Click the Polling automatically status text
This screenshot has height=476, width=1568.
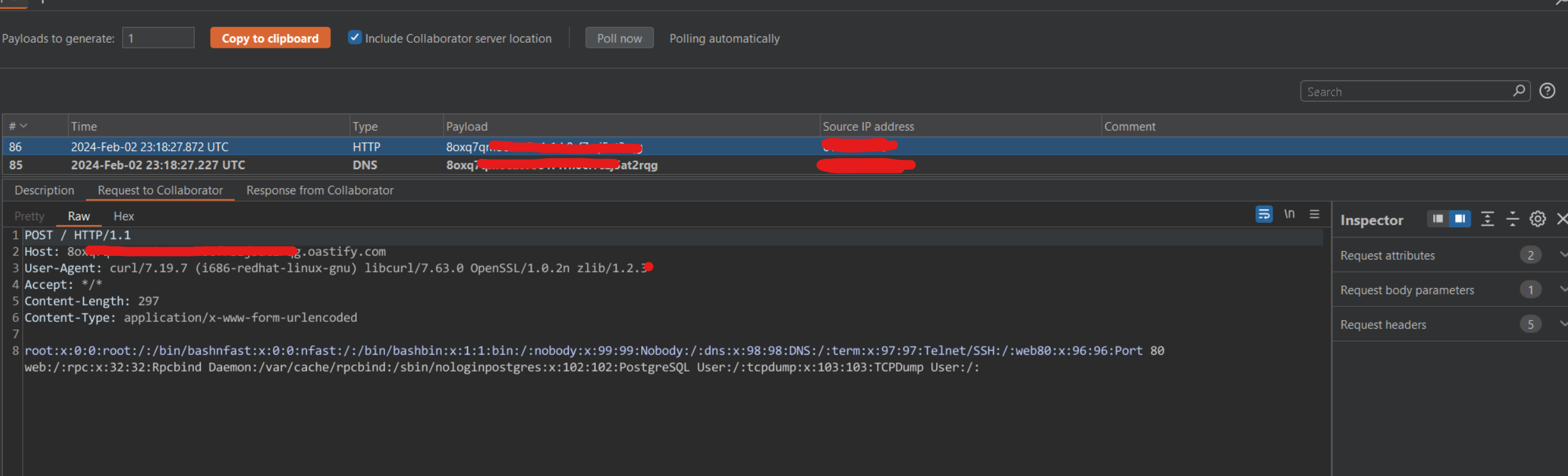coord(724,38)
